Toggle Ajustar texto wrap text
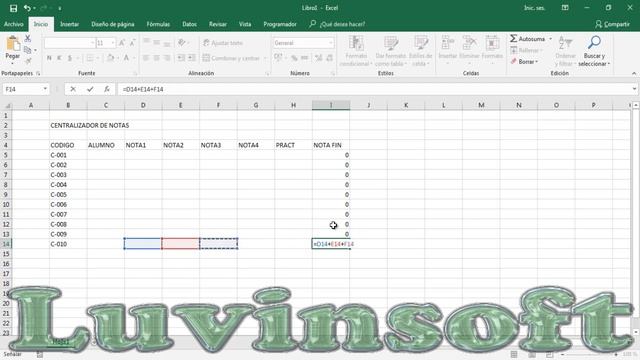This screenshot has width=640, height=360. (223, 43)
